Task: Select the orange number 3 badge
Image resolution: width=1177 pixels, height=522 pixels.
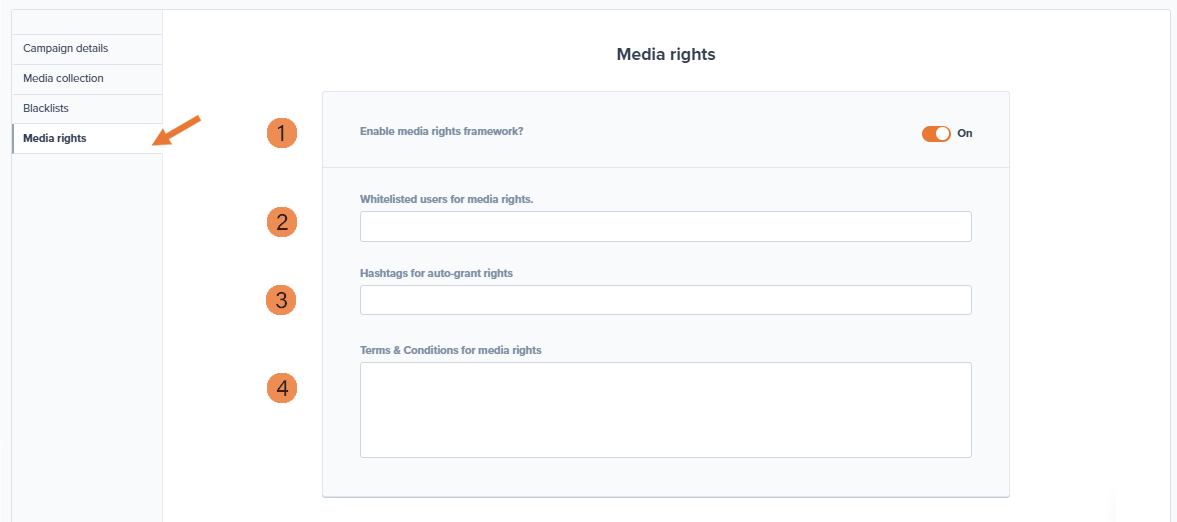Action: coord(282,300)
